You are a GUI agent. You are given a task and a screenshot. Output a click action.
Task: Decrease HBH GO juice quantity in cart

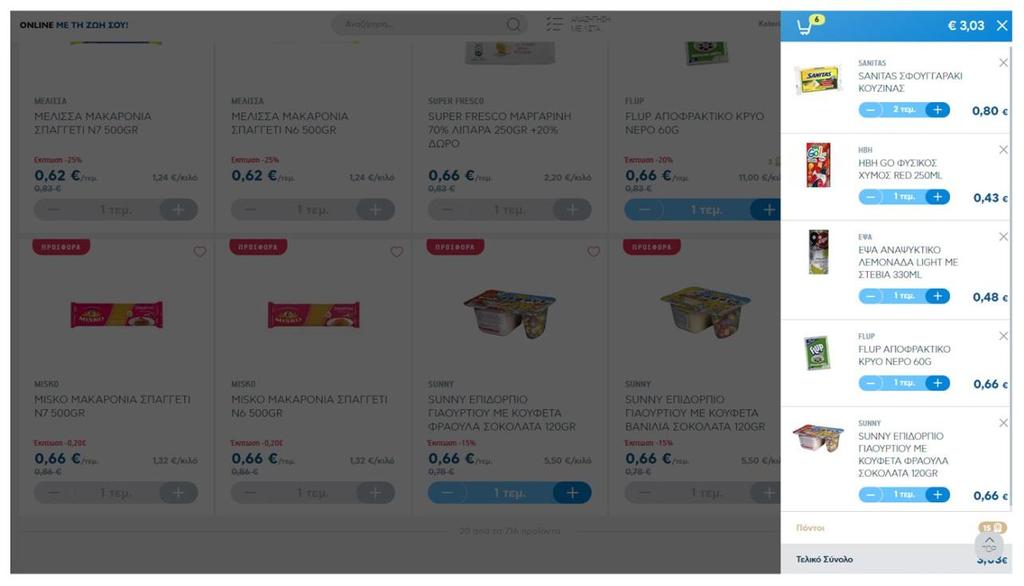click(871, 197)
